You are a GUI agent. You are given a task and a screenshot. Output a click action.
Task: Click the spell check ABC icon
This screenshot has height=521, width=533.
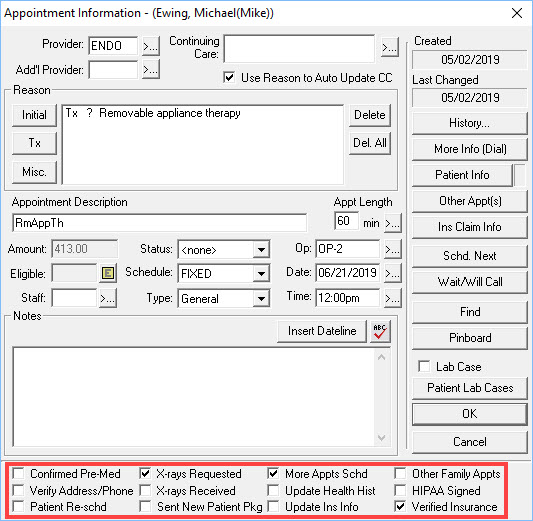pos(380,331)
